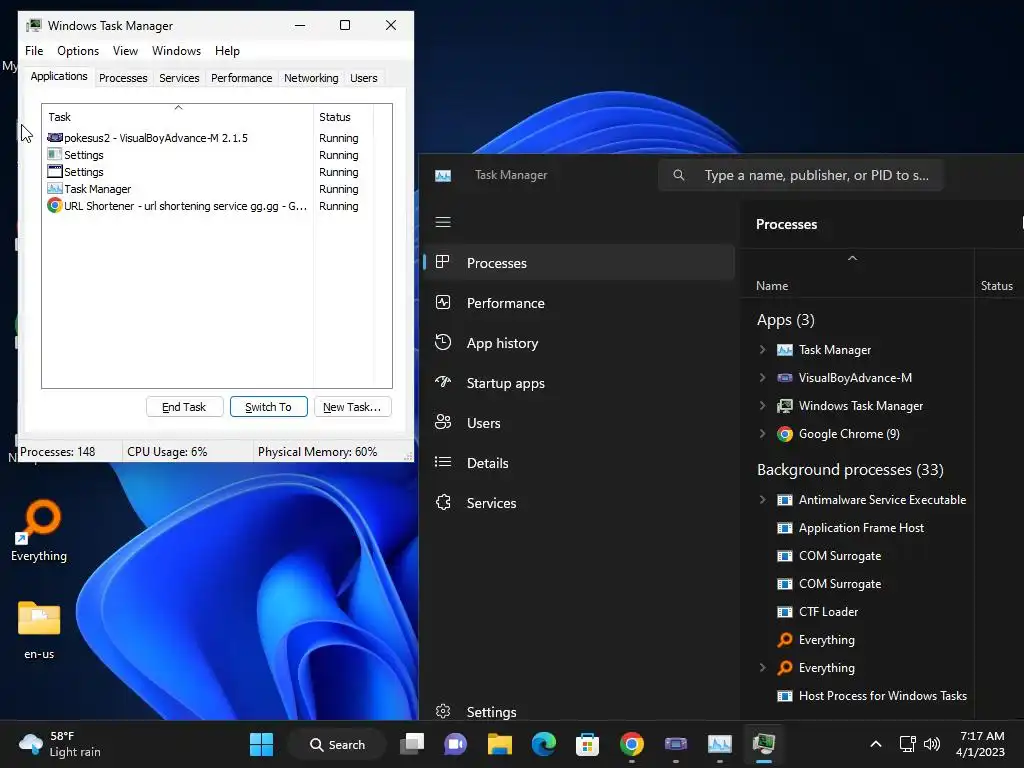The height and width of the screenshot is (768, 1024).
Task: Open the volume control in system tray
Action: (x=932, y=744)
